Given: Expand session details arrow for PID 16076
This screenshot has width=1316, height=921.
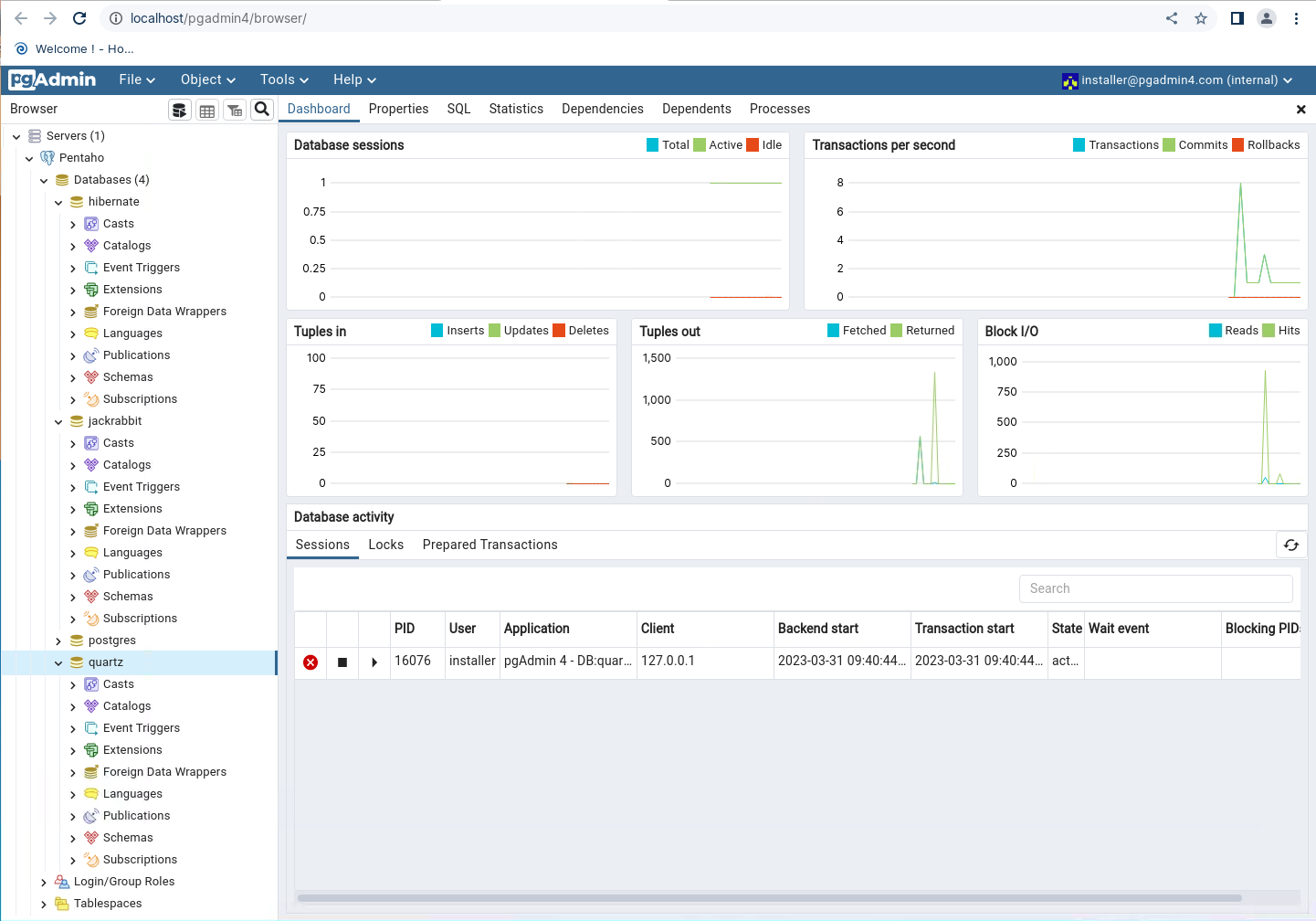Looking at the screenshot, I should 374,662.
